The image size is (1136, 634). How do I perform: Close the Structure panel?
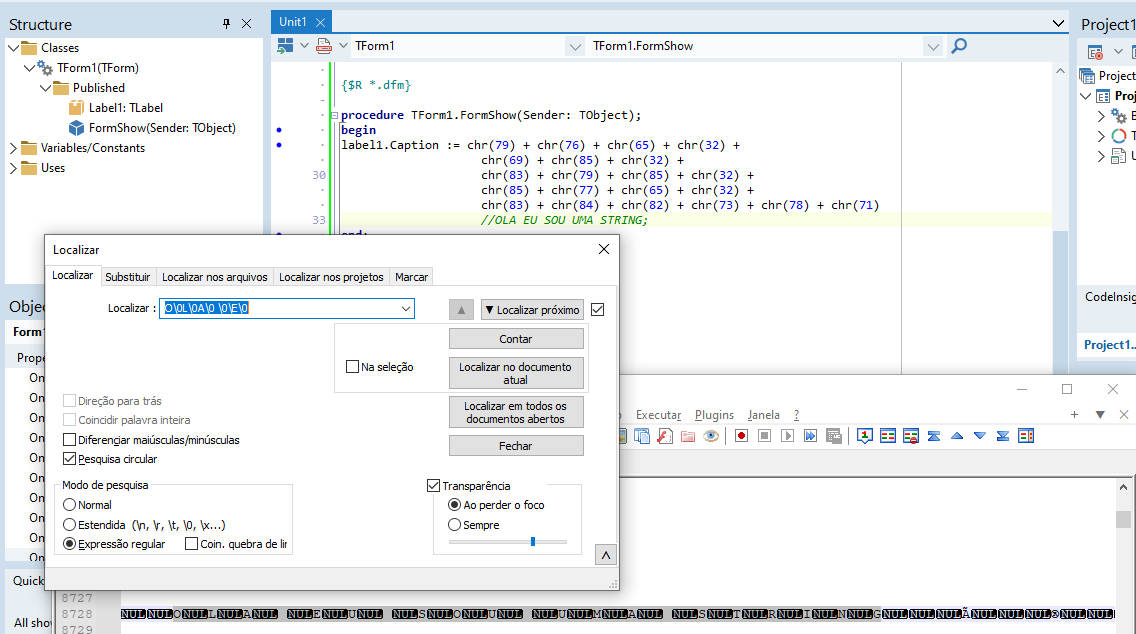[x=246, y=24]
